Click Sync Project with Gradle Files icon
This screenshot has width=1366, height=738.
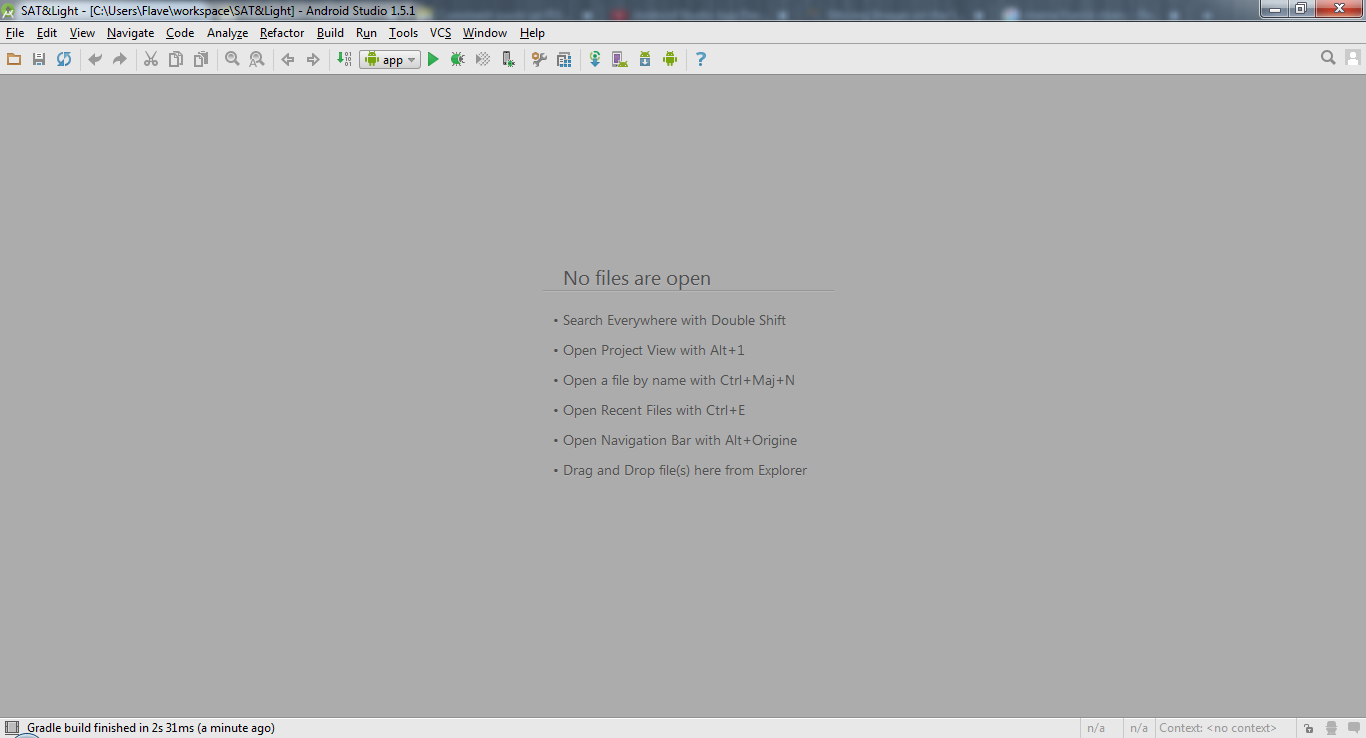click(595, 60)
